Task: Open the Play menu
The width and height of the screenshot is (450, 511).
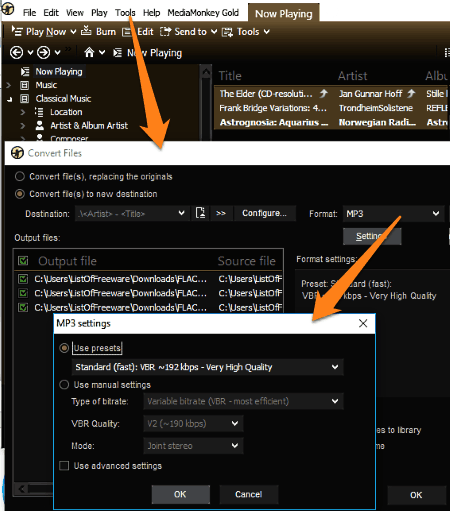Action: (x=99, y=13)
